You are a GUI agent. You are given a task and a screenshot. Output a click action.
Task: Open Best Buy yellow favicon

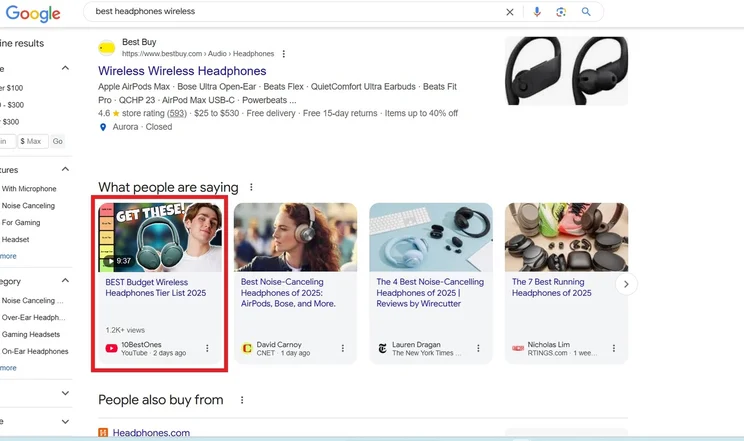pyautogui.click(x=107, y=47)
